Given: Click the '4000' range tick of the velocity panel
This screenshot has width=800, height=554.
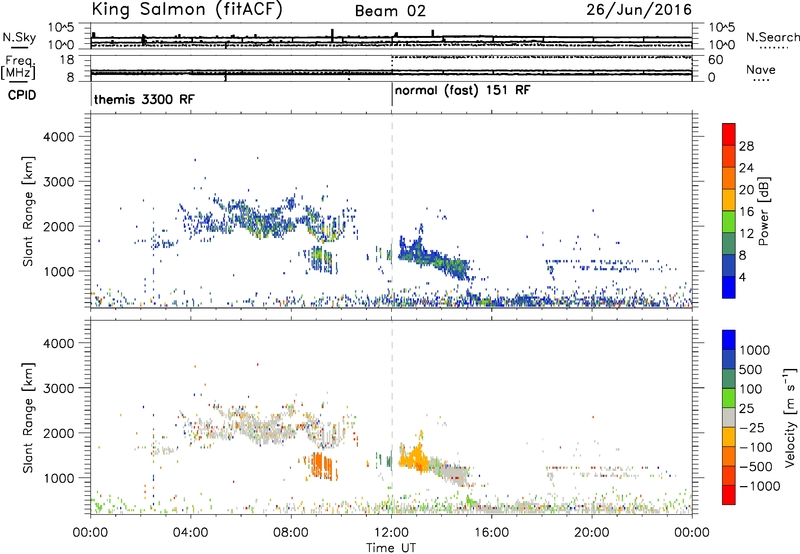Looking at the screenshot, I should point(58,343).
